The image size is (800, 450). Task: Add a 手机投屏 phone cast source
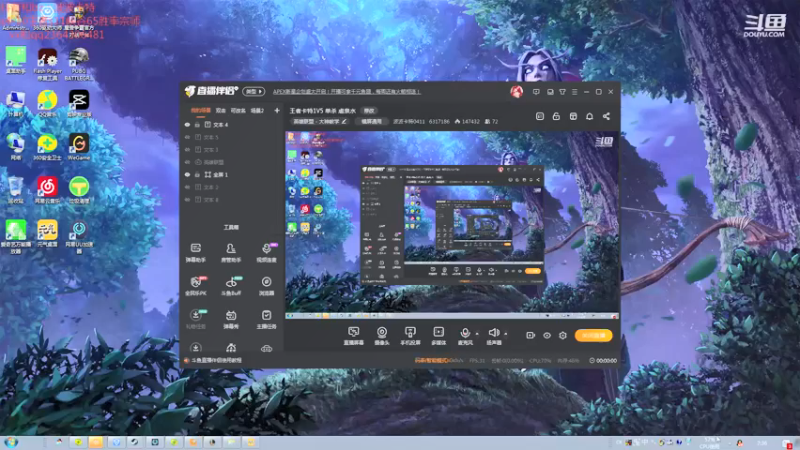tap(410, 336)
